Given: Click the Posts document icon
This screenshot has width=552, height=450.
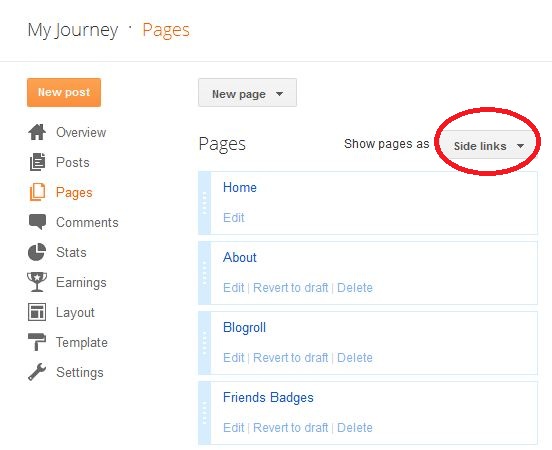Looking at the screenshot, I should 37,162.
